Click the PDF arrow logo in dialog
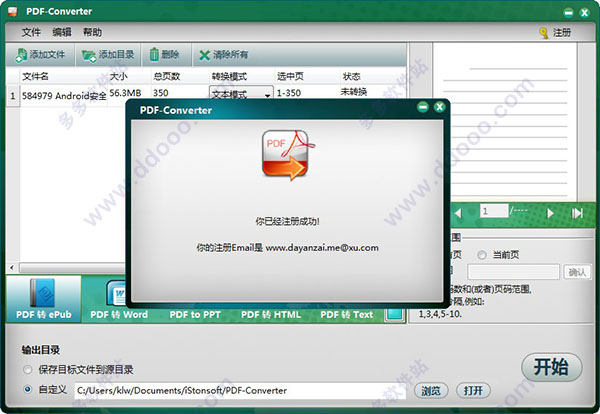The image size is (600, 414). (x=287, y=155)
